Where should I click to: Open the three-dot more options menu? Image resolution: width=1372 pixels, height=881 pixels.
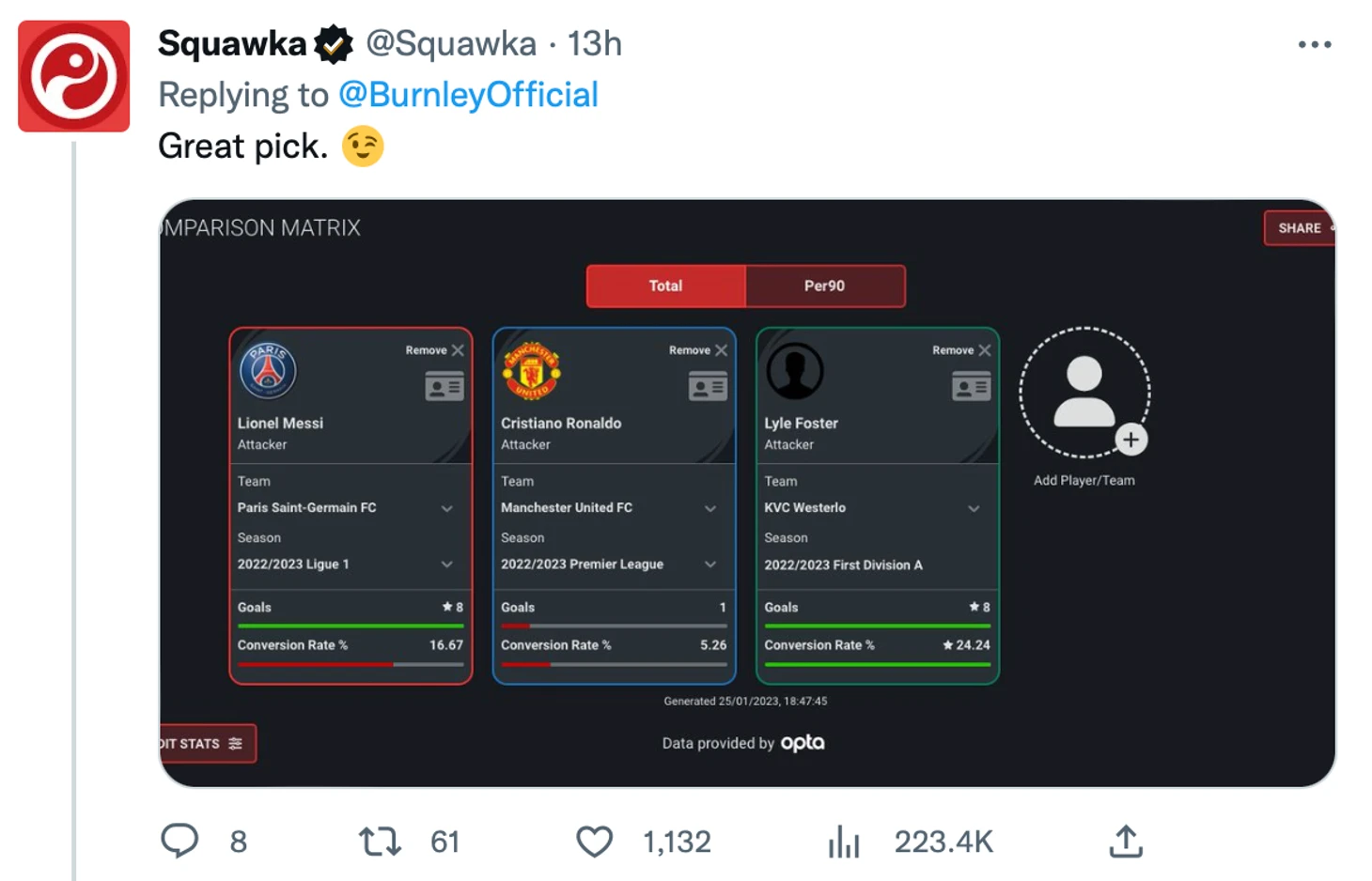(1315, 44)
